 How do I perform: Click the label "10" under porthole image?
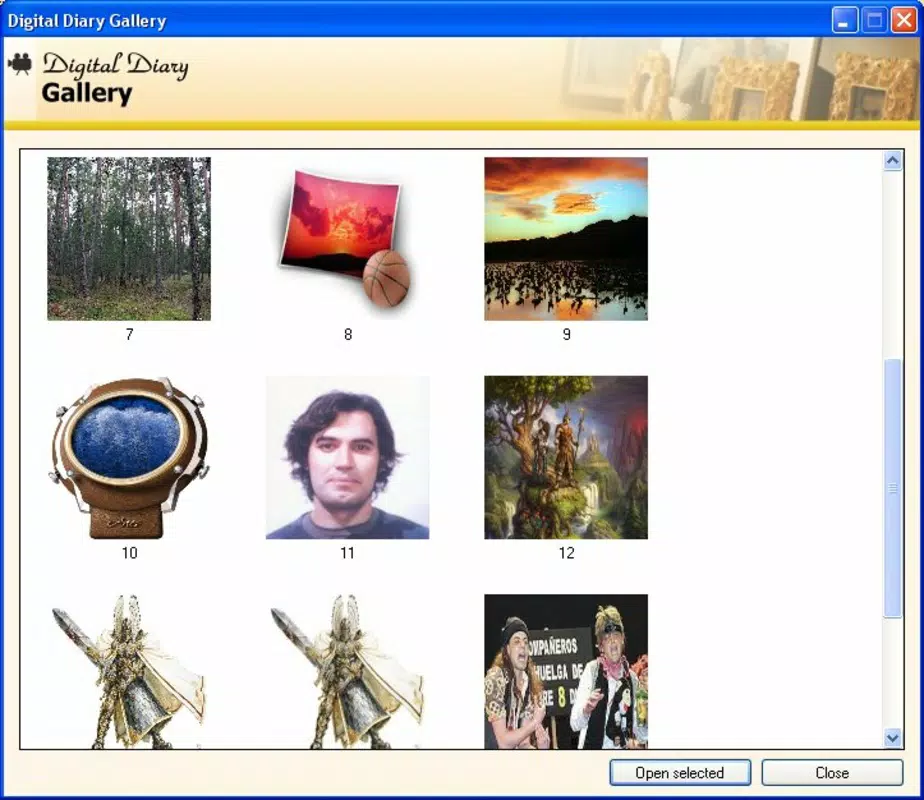[130, 553]
